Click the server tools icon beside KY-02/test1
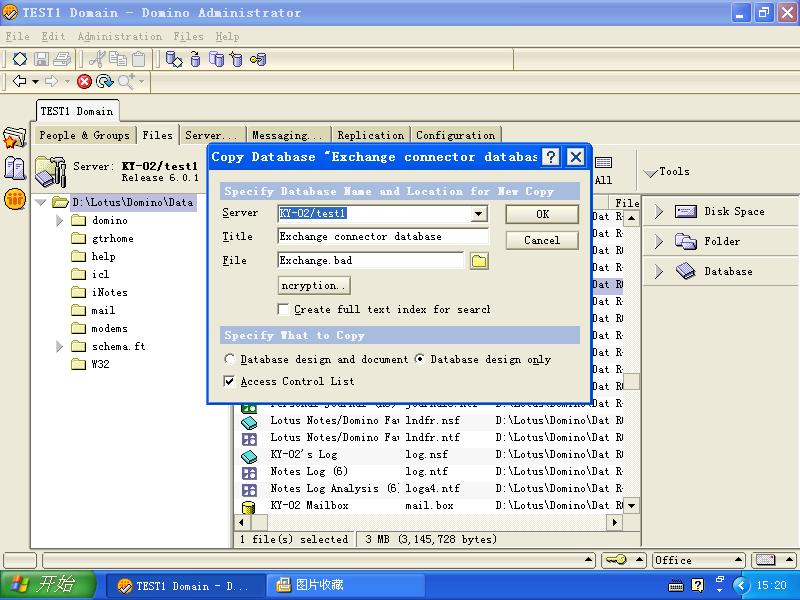Viewport: 800px width, 600px height. tap(50, 171)
